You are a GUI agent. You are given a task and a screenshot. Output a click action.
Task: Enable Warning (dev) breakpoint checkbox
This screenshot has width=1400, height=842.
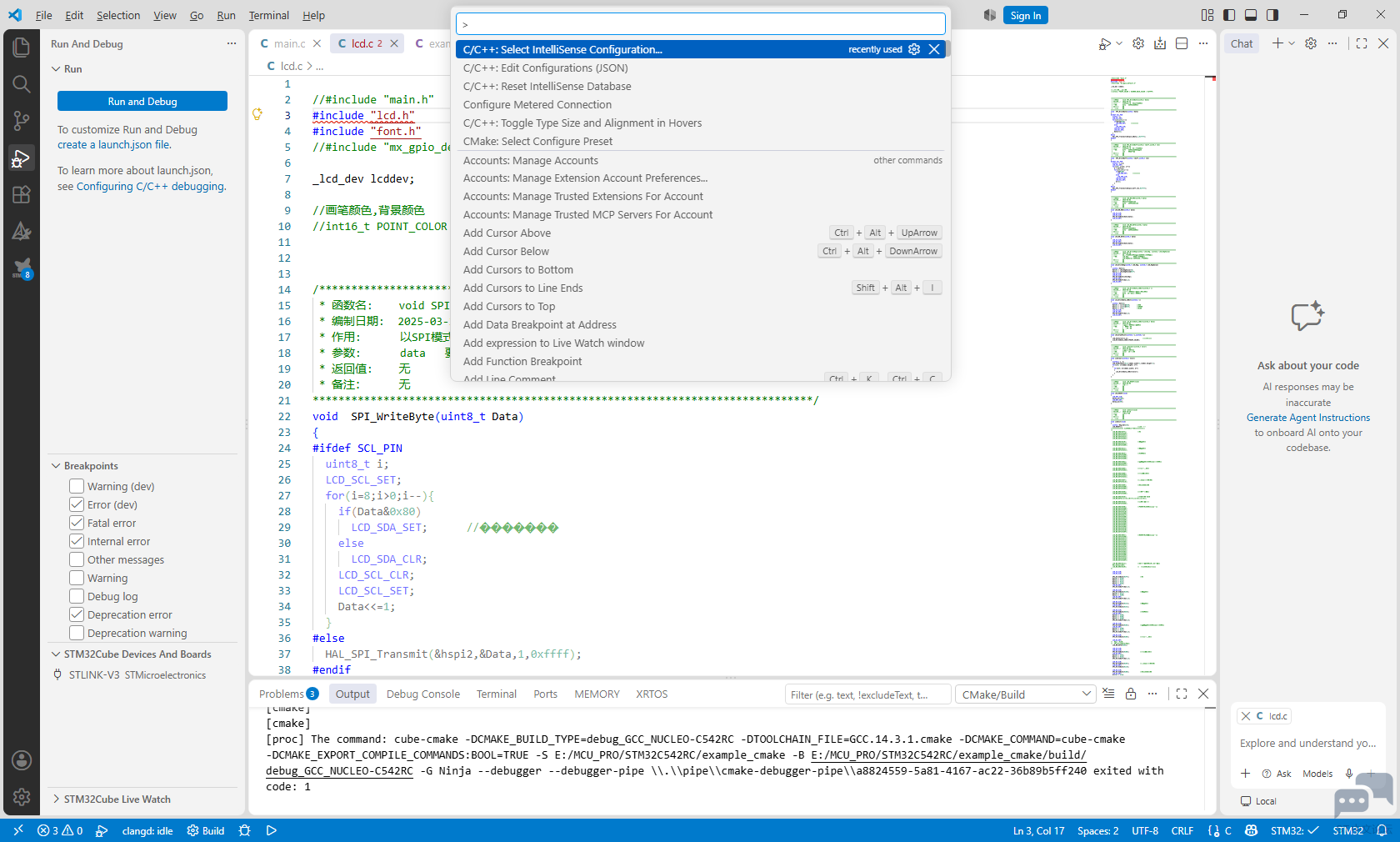point(77,486)
